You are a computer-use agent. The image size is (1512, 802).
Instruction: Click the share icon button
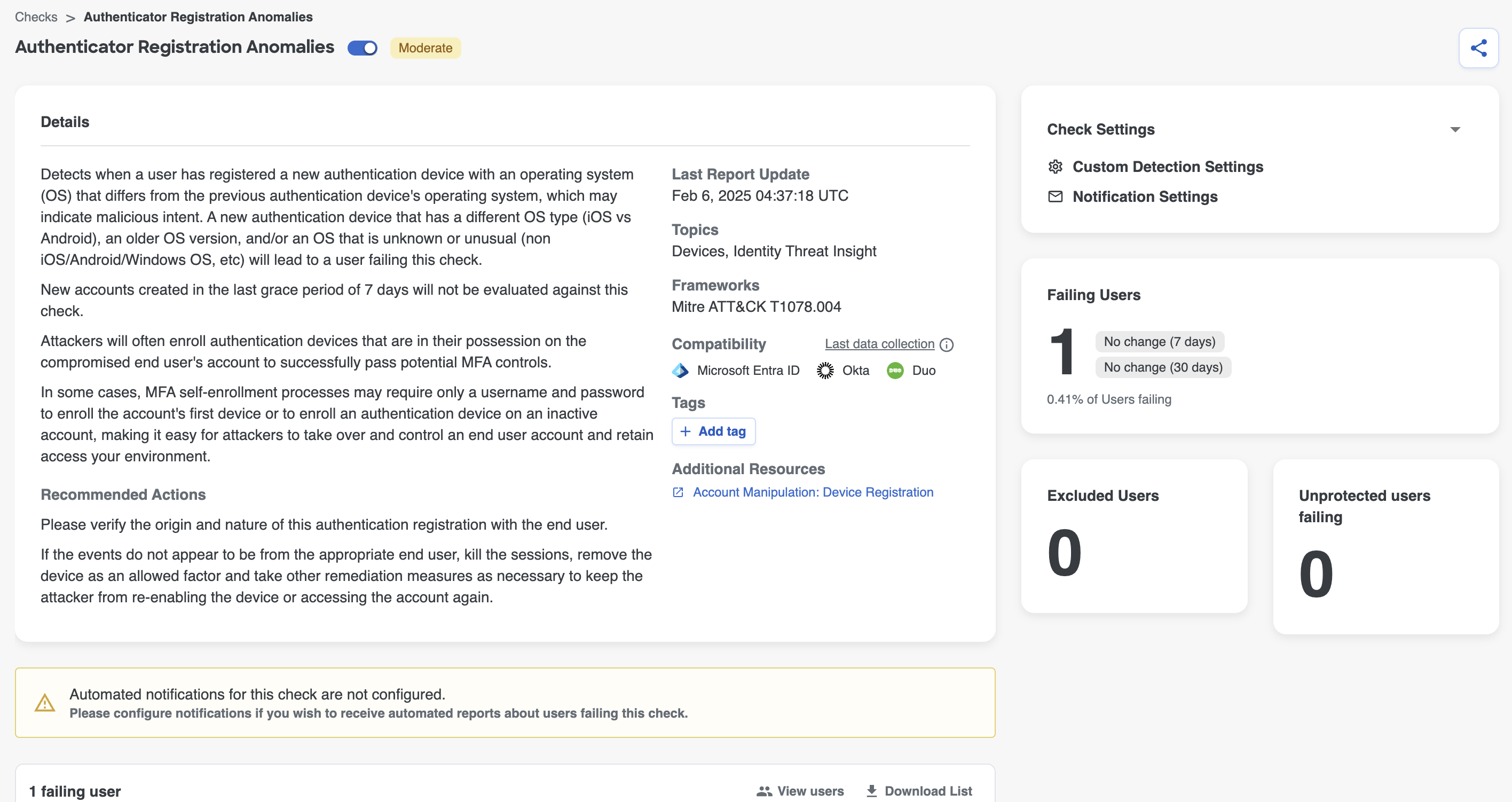(x=1477, y=48)
